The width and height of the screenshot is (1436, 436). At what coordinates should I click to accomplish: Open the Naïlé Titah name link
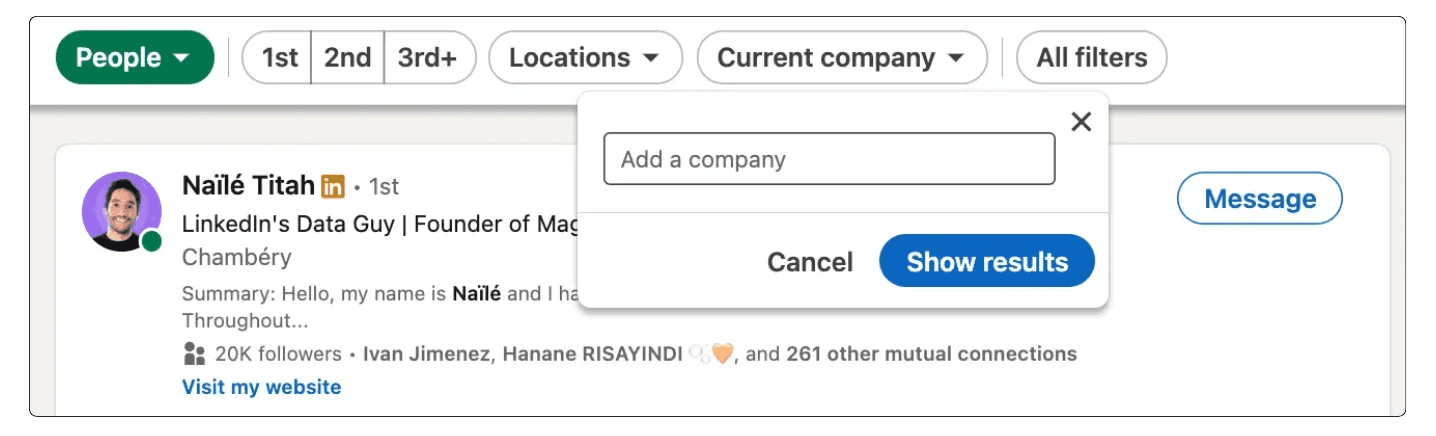pos(248,186)
